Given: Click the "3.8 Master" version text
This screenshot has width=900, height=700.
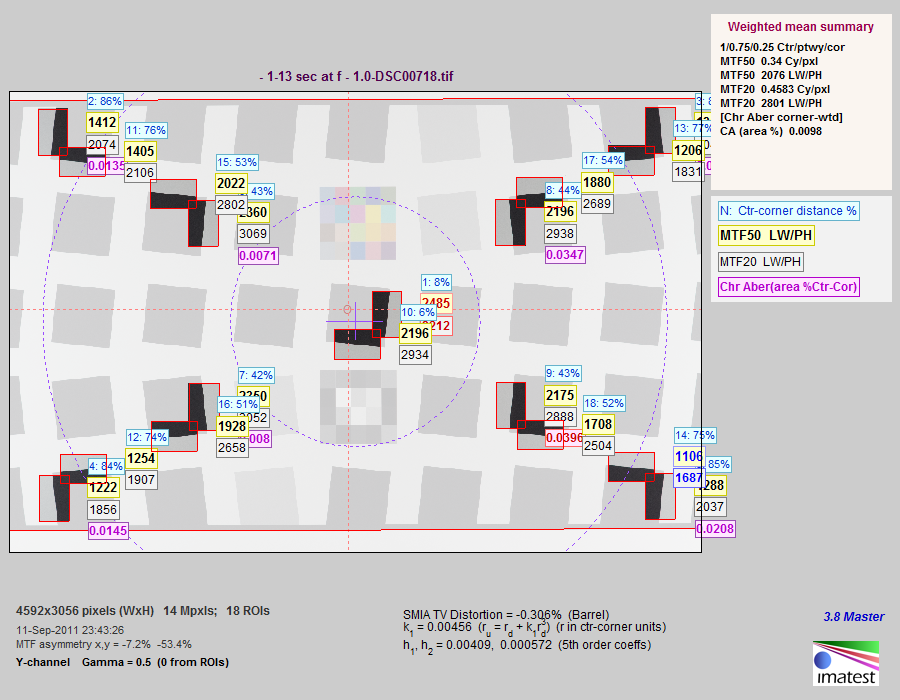Looking at the screenshot, I should tap(854, 617).
